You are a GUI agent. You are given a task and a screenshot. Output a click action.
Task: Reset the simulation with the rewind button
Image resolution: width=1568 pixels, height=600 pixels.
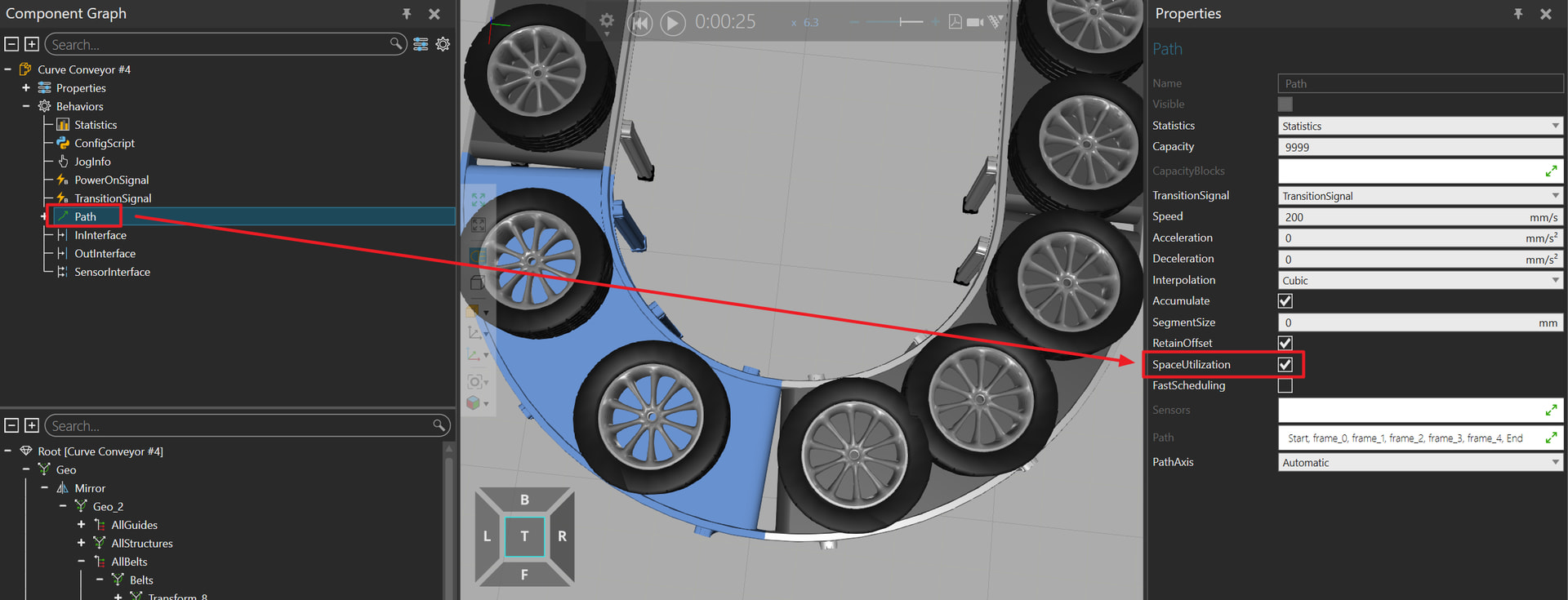[639, 23]
